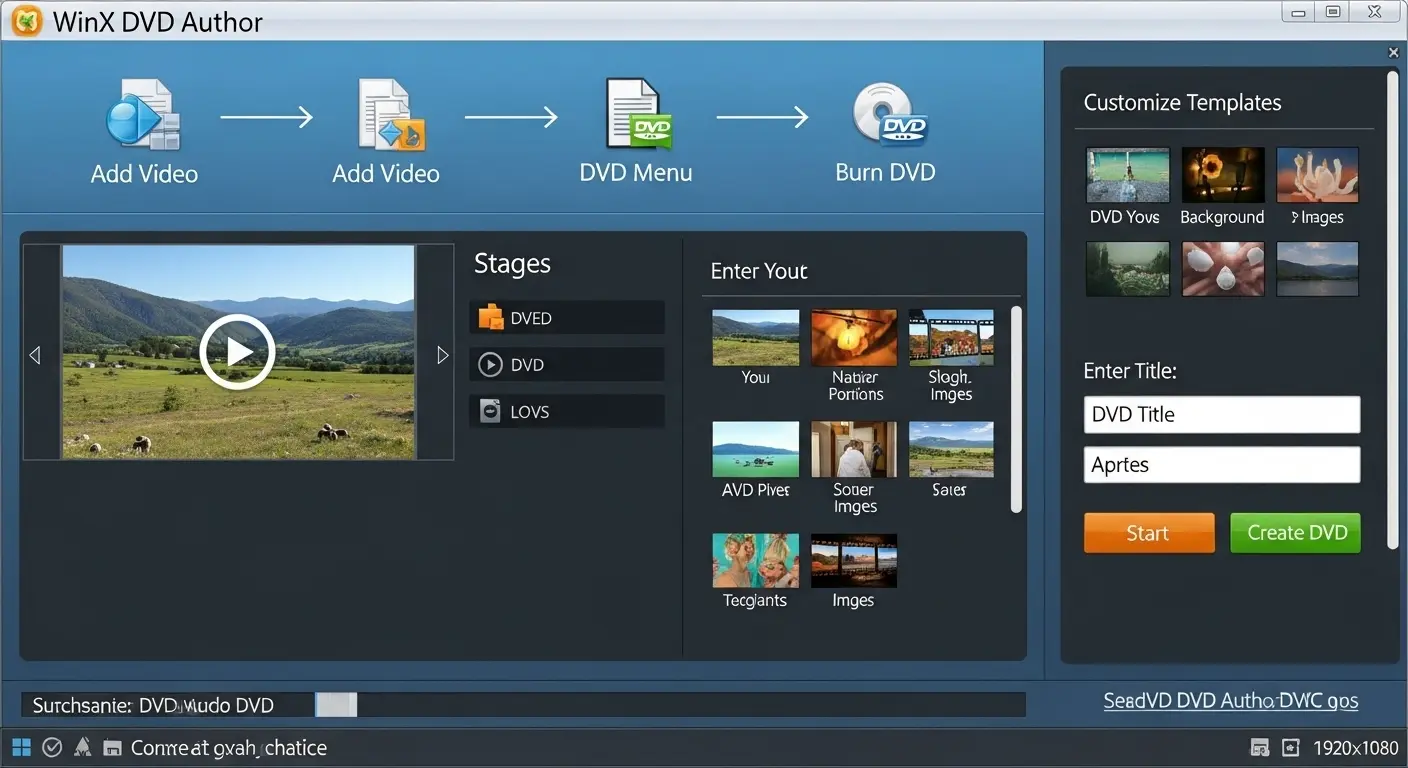The image size is (1408, 768).
Task: Choose the 'Natiier Portions' thumbnail
Action: (x=854, y=338)
